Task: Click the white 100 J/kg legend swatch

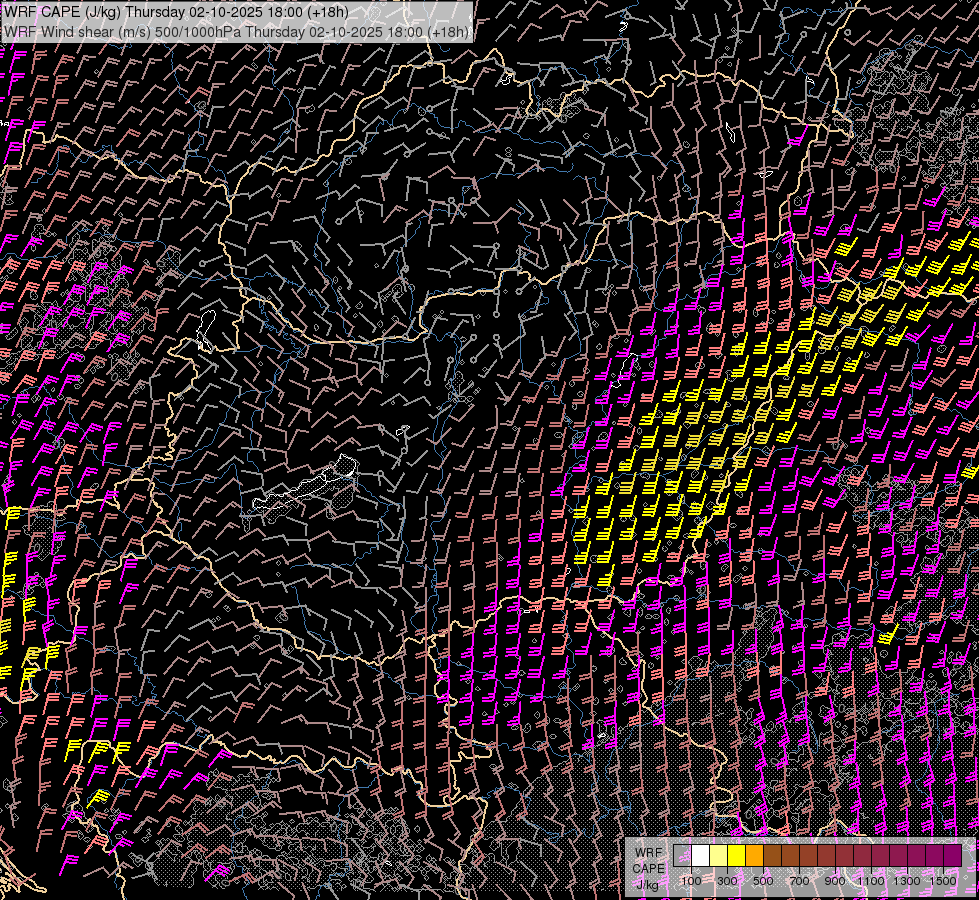Action: coord(700,855)
